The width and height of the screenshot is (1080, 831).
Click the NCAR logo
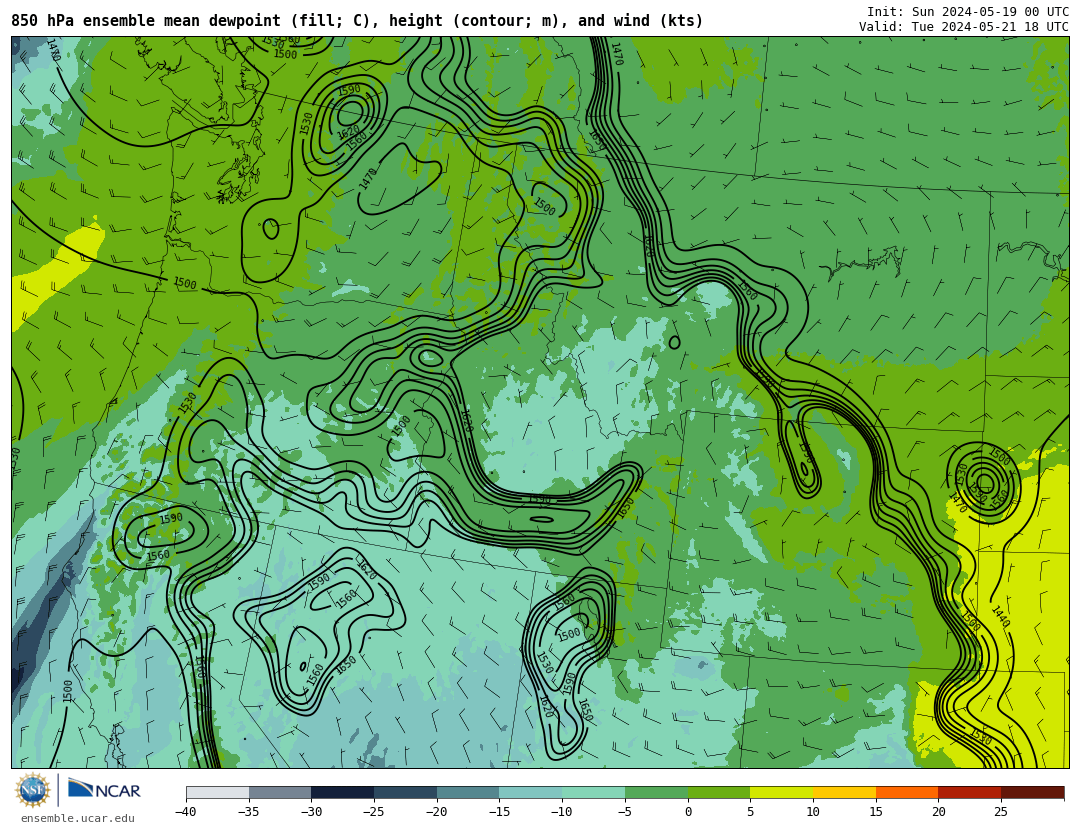(105, 789)
